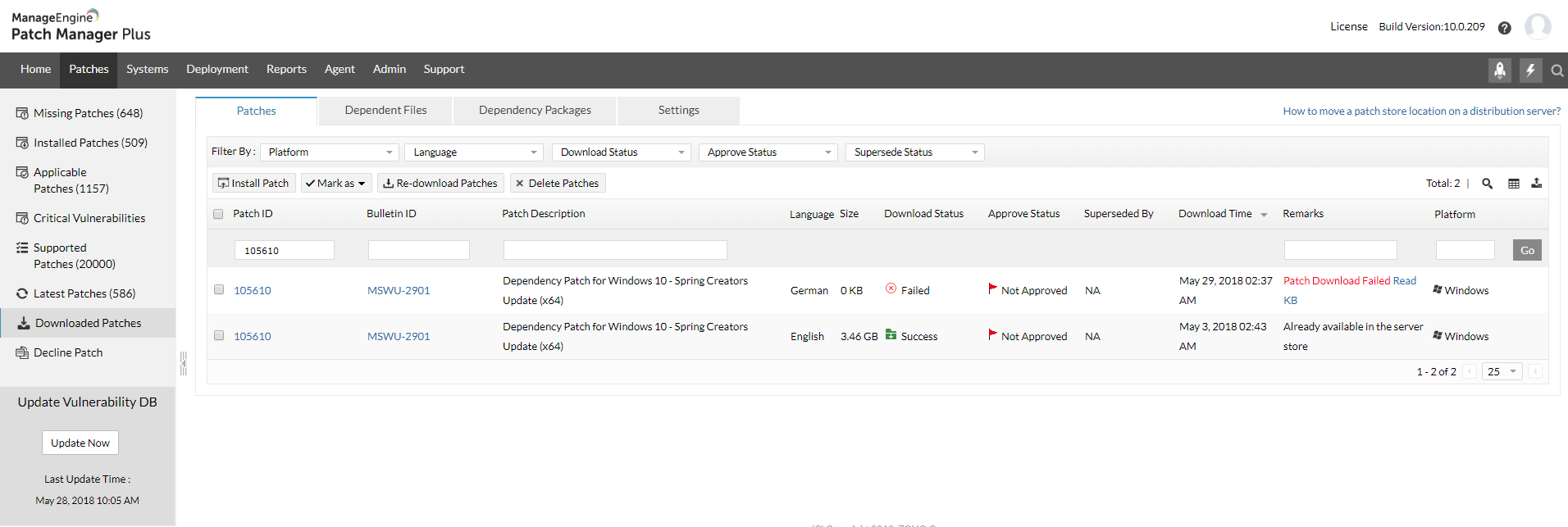Open the patch store location help link
Viewport: 1568px width, 527px height.
1422,111
